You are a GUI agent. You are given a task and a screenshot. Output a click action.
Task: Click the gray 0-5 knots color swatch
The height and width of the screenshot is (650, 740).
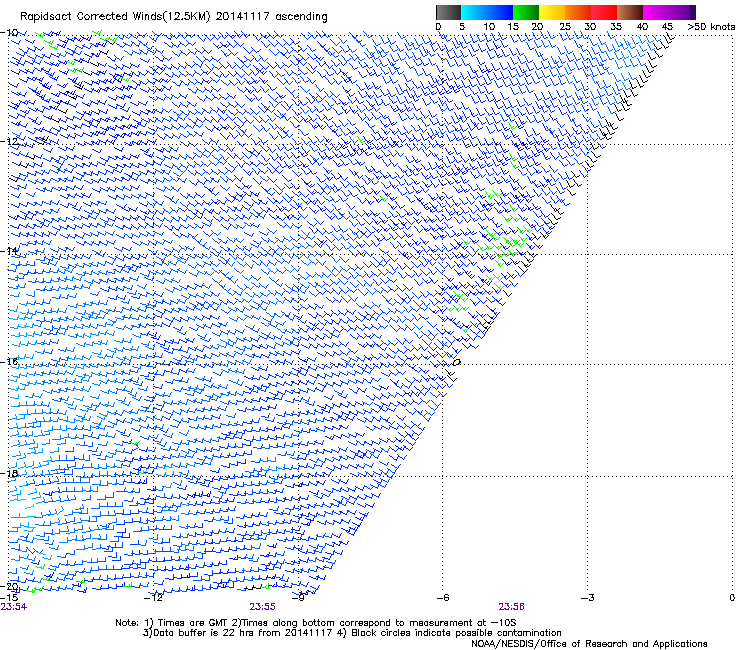coord(448,12)
